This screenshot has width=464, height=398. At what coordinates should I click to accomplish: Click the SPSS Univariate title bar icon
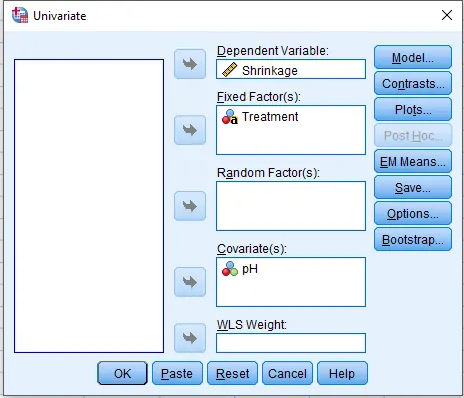click(20, 15)
